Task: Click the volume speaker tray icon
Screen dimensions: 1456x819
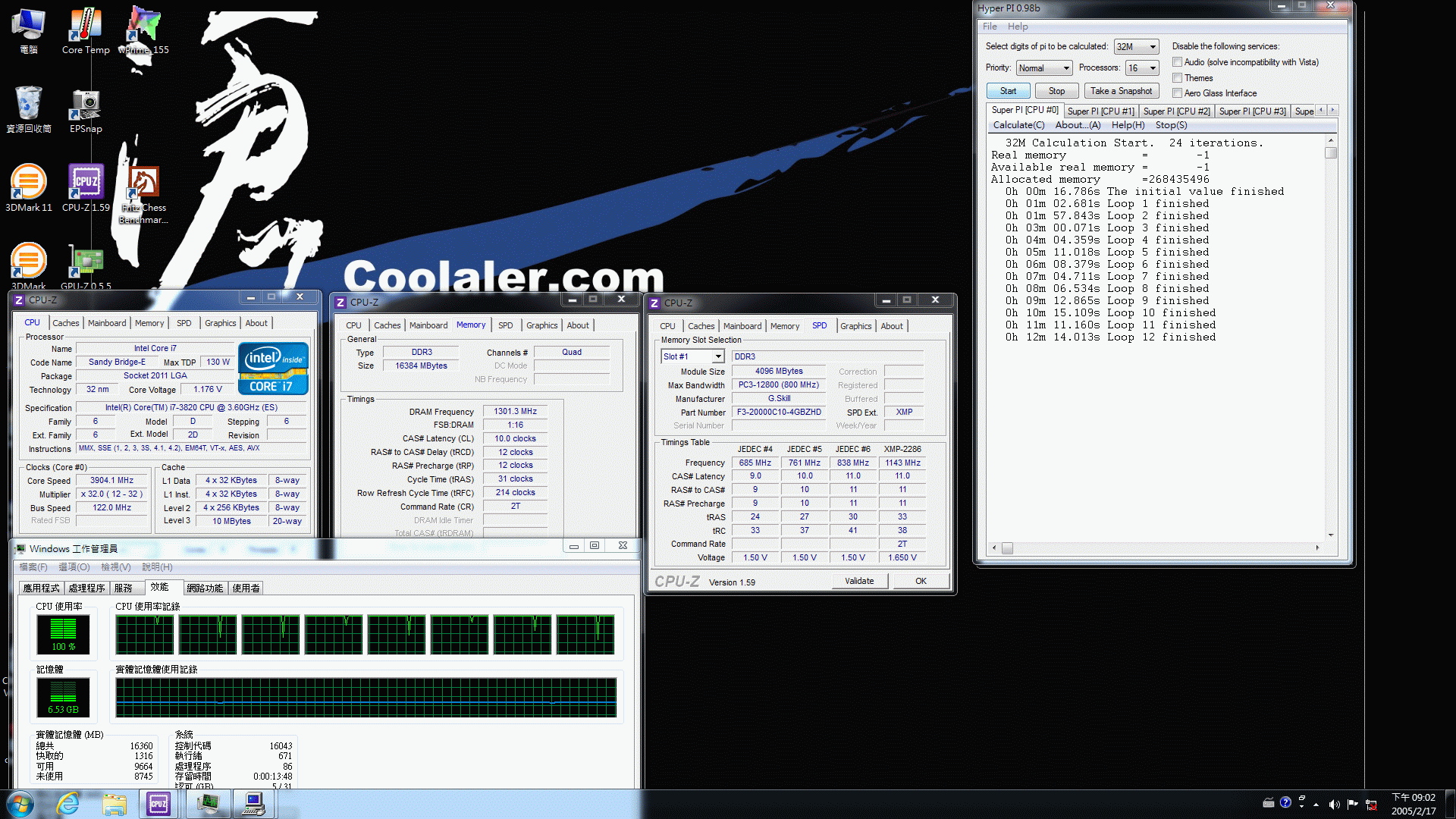Action: pyautogui.click(x=1334, y=804)
